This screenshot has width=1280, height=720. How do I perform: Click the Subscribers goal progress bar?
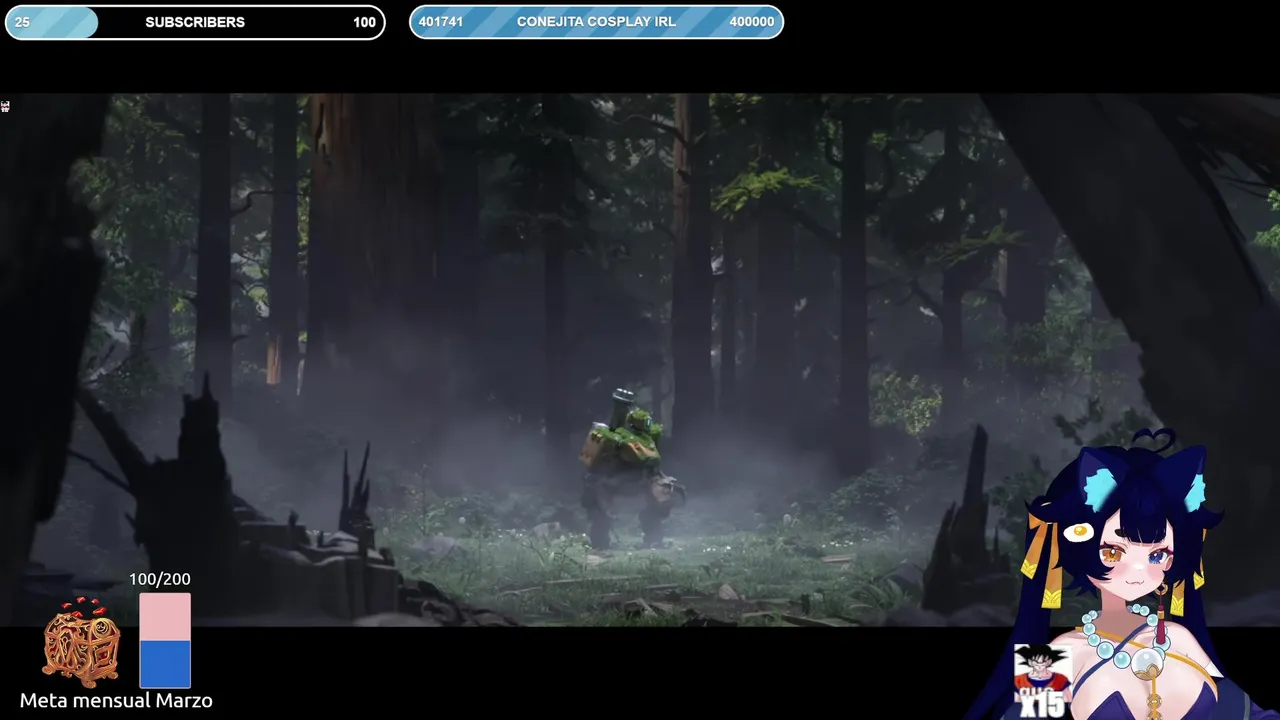(x=195, y=22)
